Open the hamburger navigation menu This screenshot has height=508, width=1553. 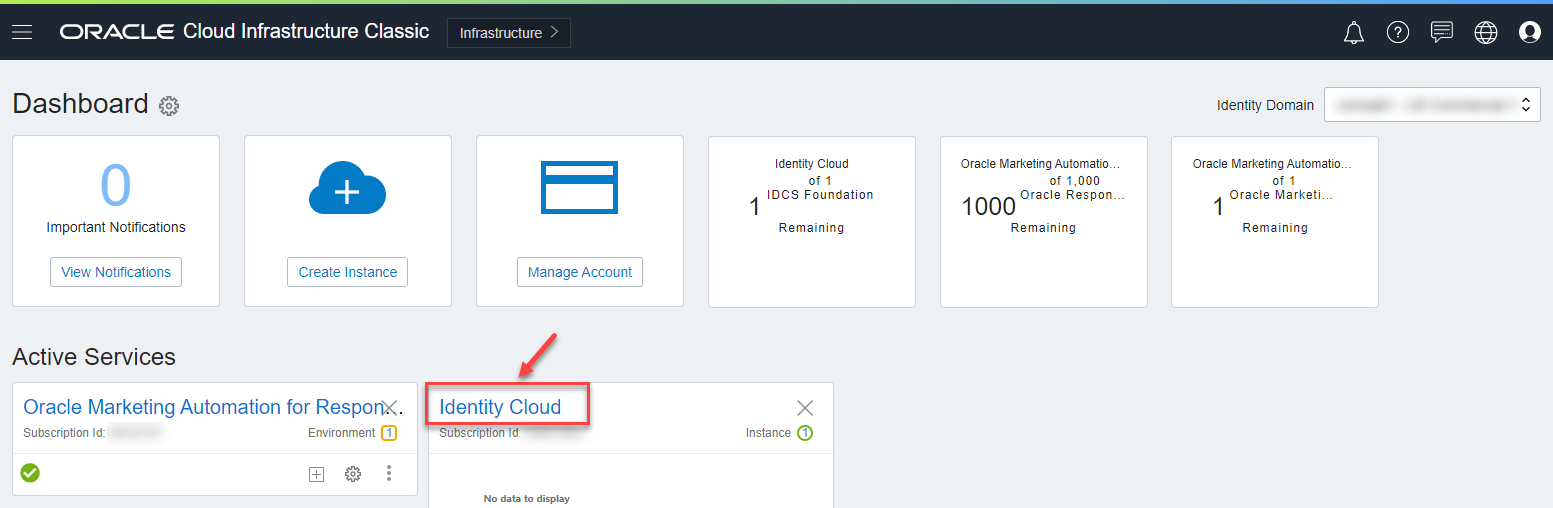click(22, 32)
